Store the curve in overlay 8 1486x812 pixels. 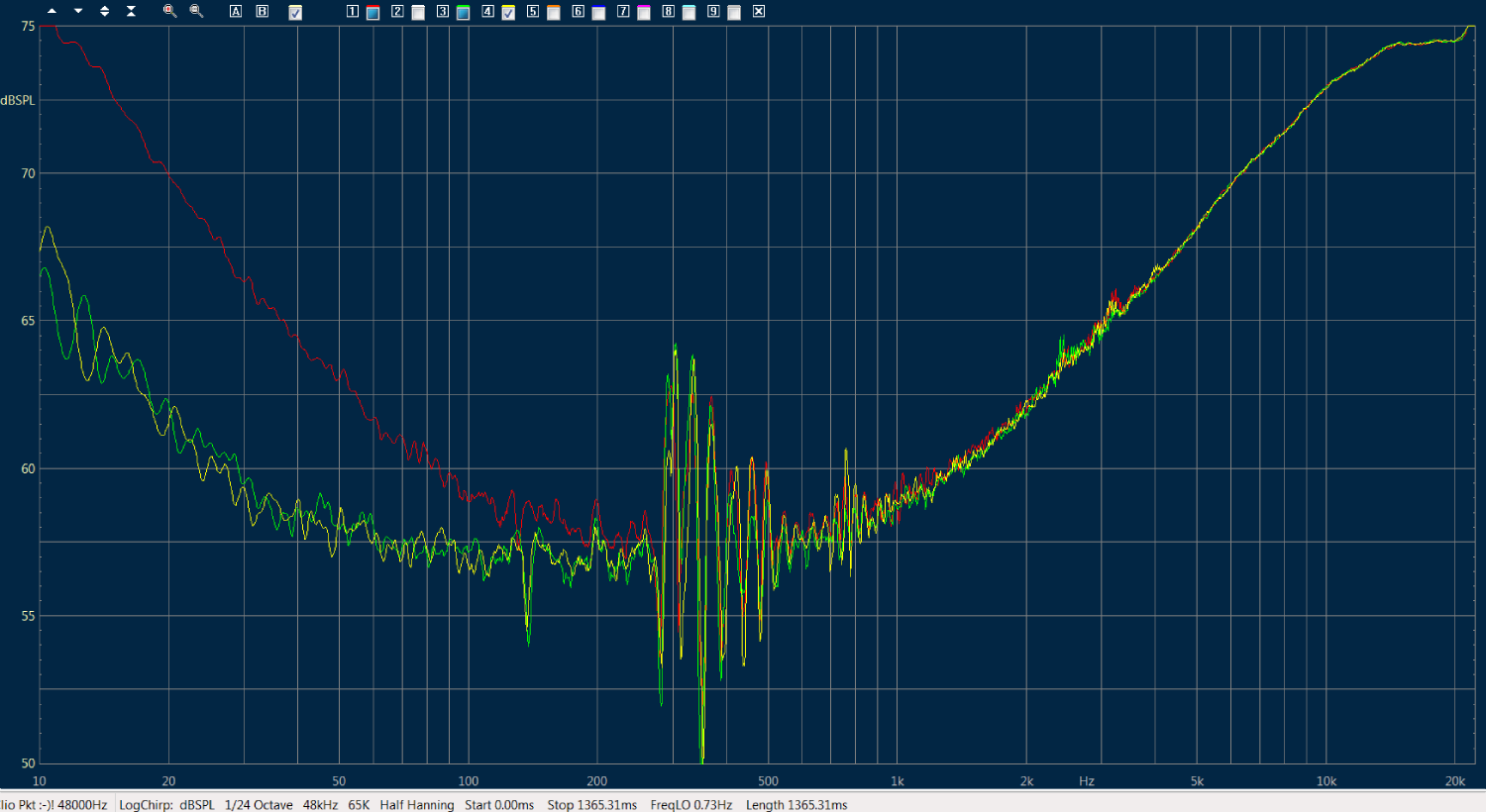tap(669, 12)
